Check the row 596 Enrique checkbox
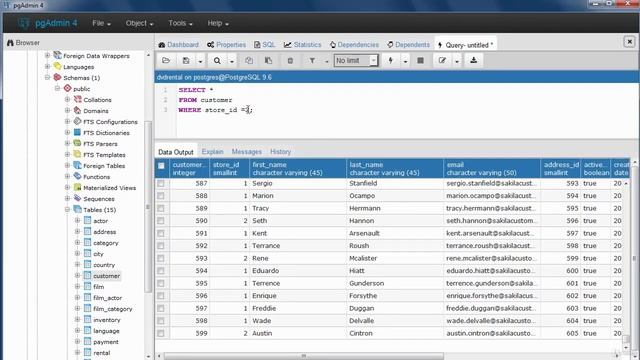Screen dimensions: 640x360 tap(161, 296)
